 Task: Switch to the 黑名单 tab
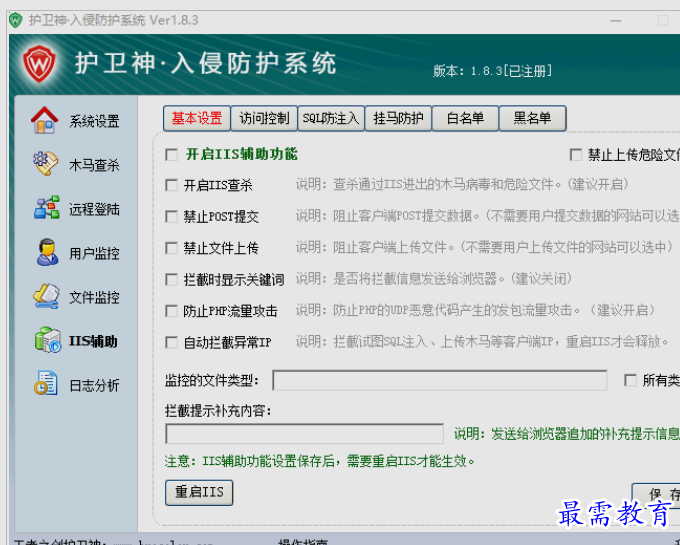533,118
